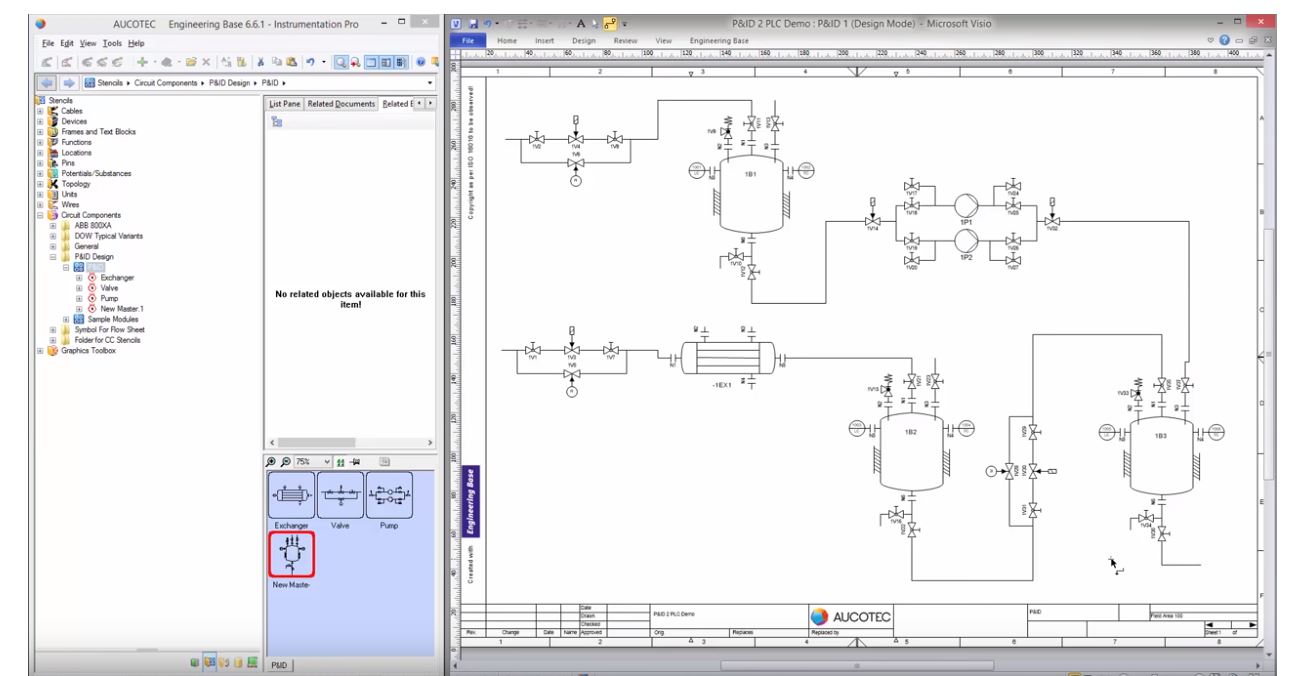The height and width of the screenshot is (676, 1291).
Task: Select the Pump stencil thumbnail
Action: click(390, 495)
